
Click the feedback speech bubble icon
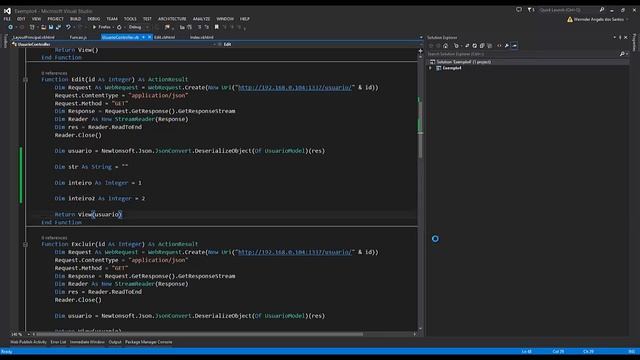pos(519,10)
